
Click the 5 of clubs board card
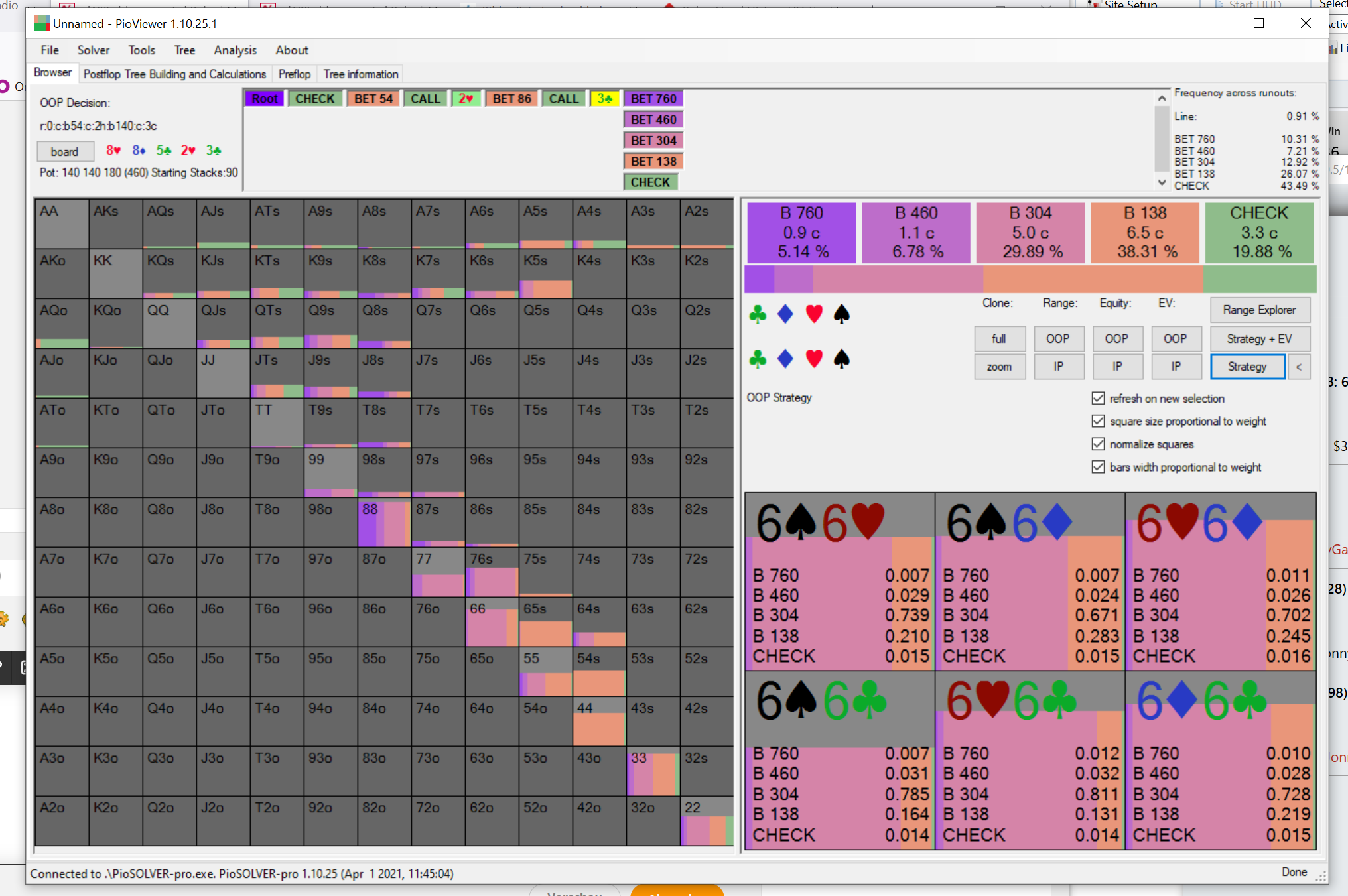[x=164, y=151]
